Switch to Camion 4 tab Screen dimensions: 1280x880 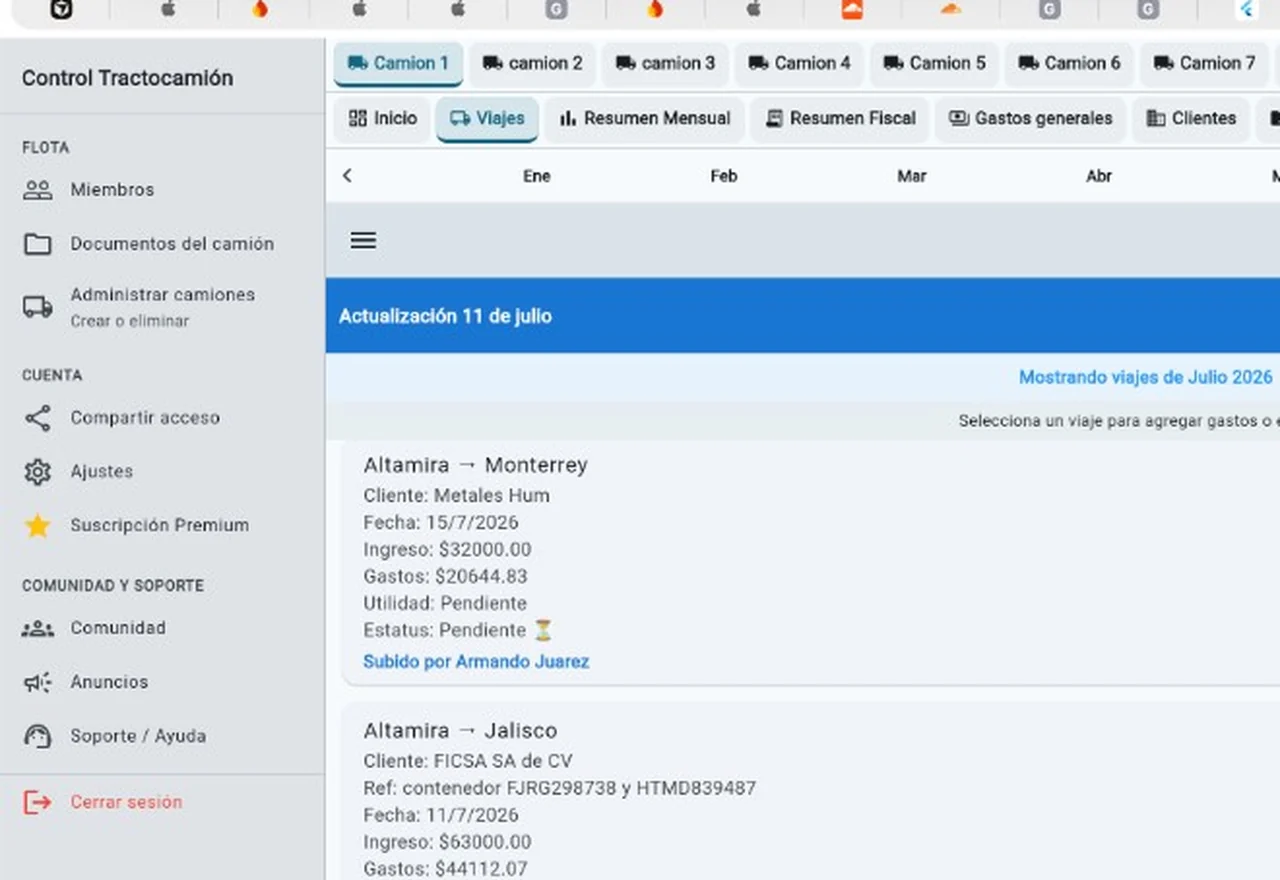(x=799, y=63)
